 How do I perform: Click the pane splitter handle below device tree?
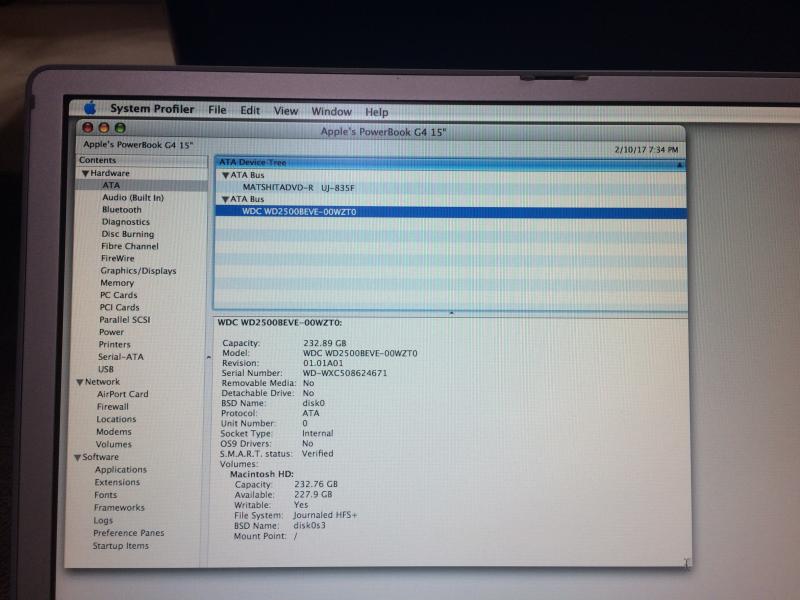point(451,313)
